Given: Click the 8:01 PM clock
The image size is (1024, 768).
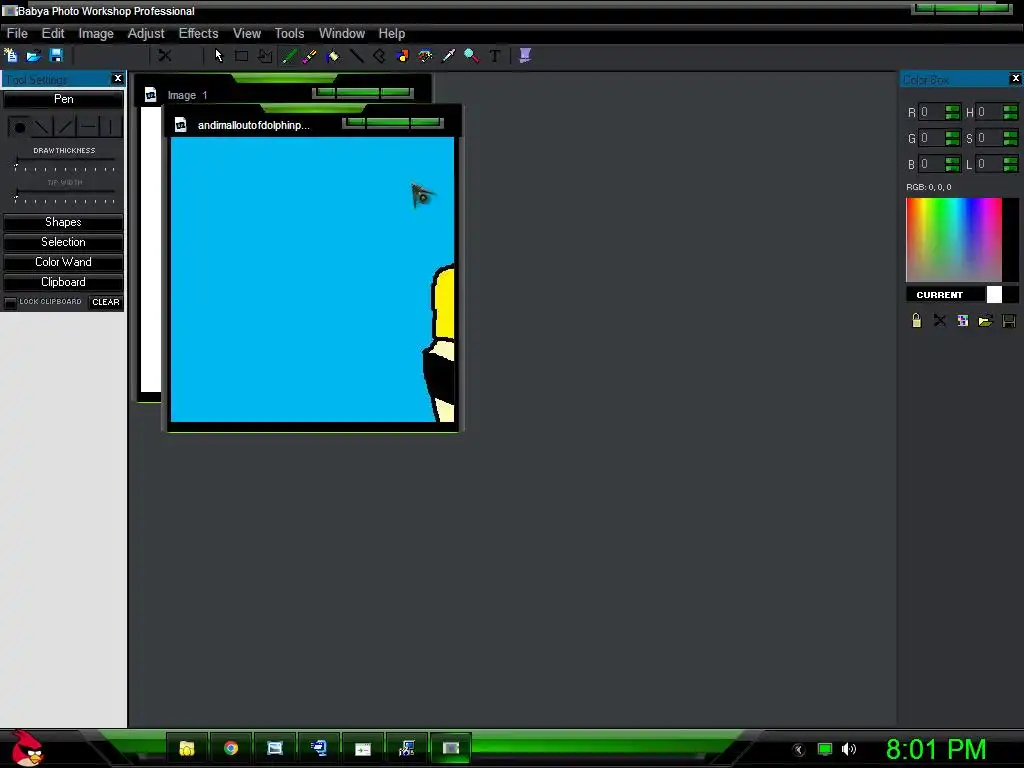Looking at the screenshot, I should point(936,749).
